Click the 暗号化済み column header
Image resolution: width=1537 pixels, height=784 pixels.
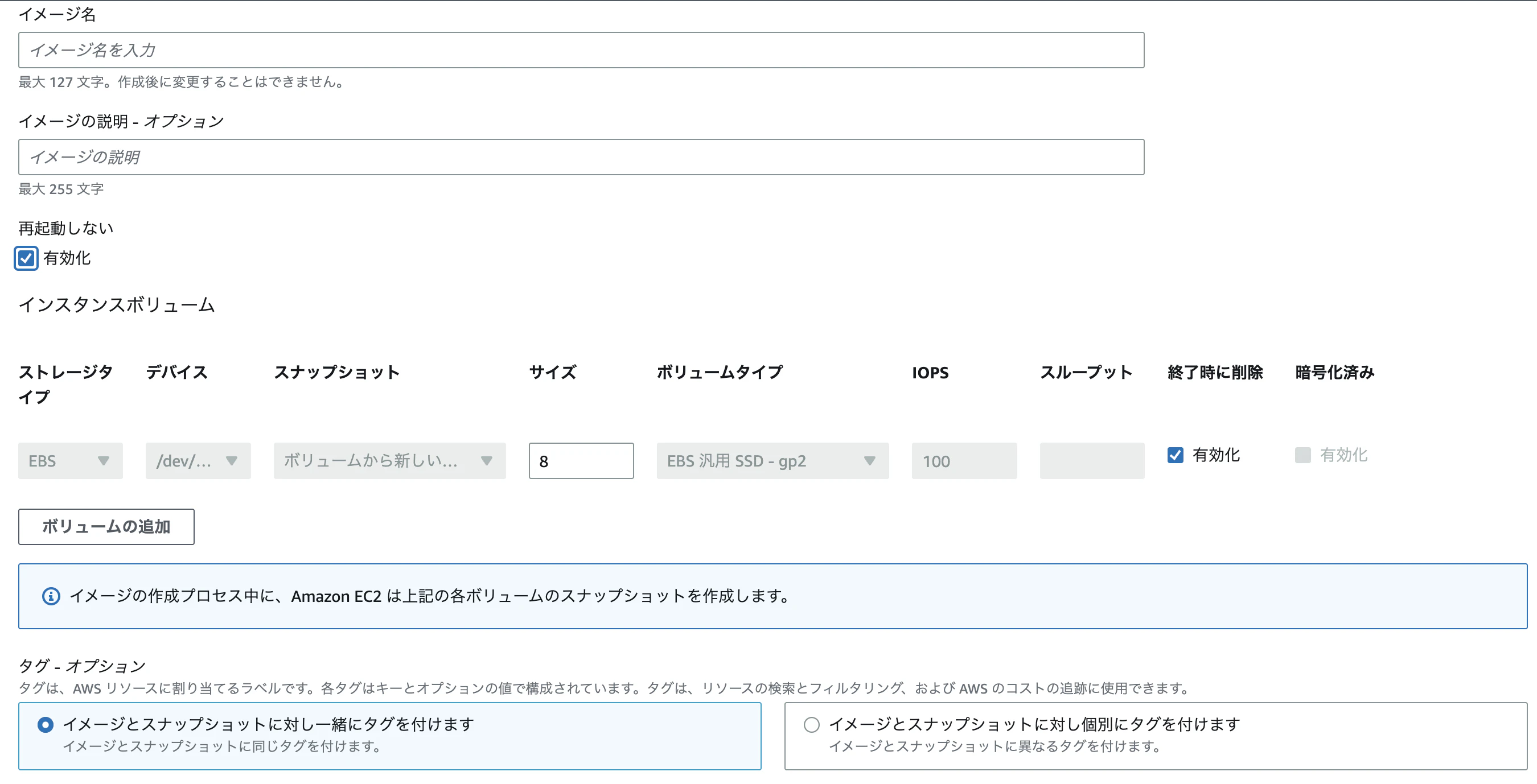click(1335, 373)
